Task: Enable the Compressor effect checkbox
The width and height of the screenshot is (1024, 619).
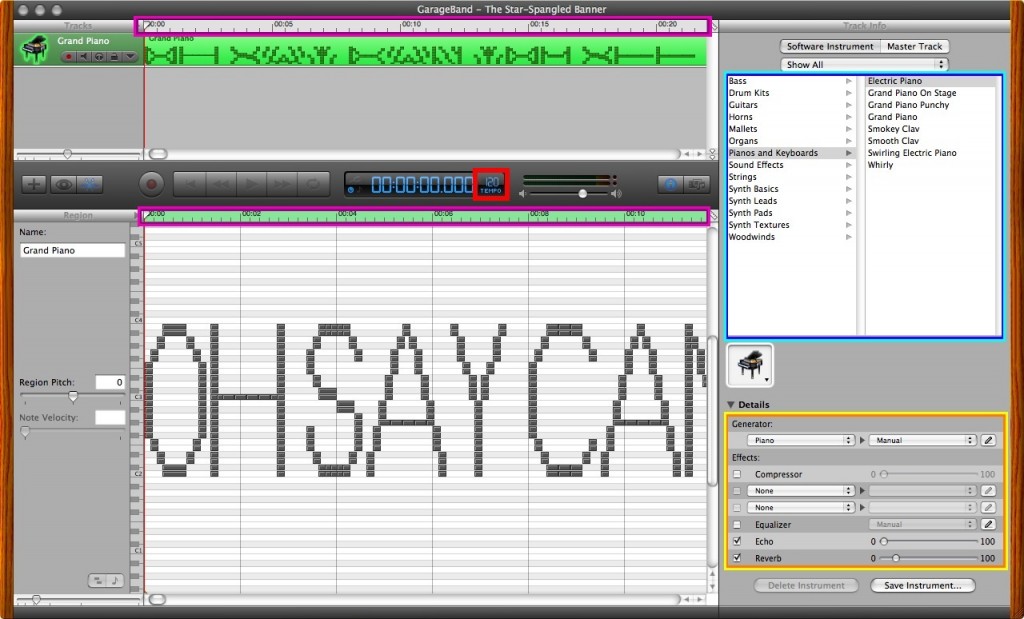Action: 737,474
